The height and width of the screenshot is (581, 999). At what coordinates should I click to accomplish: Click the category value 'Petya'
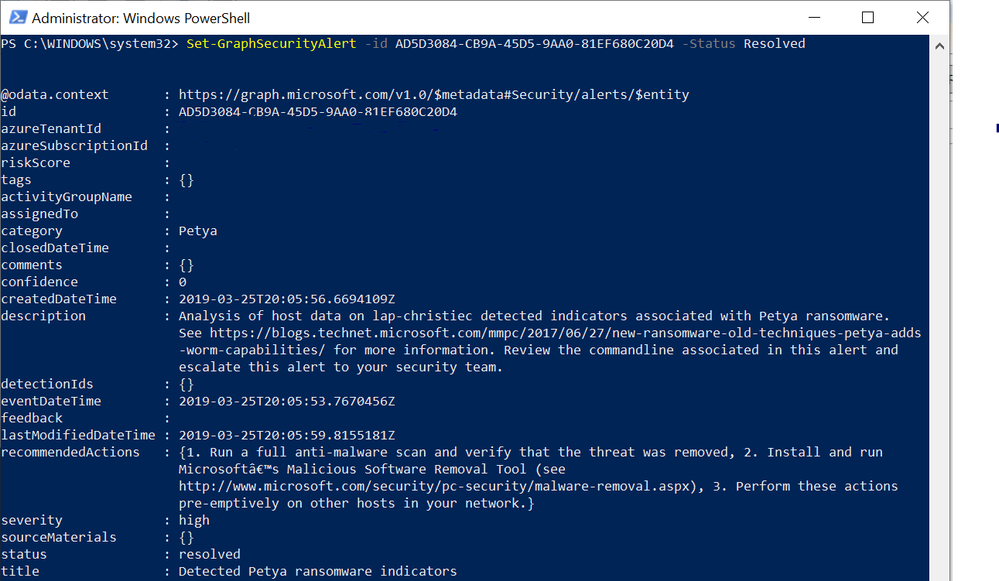[197, 230]
